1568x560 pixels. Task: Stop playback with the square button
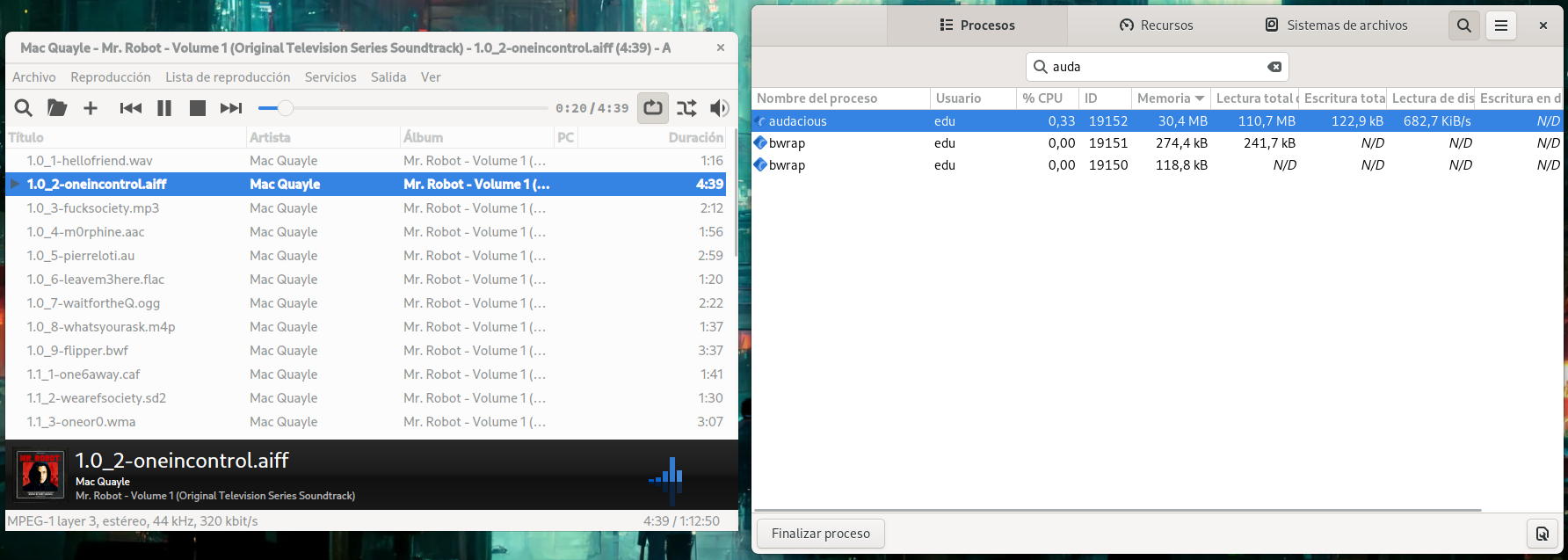pyautogui.click(x=198, y=108)
